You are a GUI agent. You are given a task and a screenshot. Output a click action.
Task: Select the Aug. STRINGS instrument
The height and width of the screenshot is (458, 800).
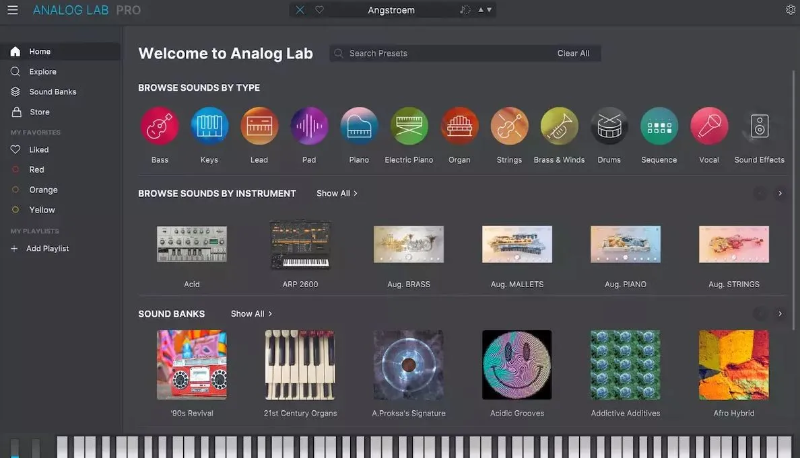tap(734, 244)
